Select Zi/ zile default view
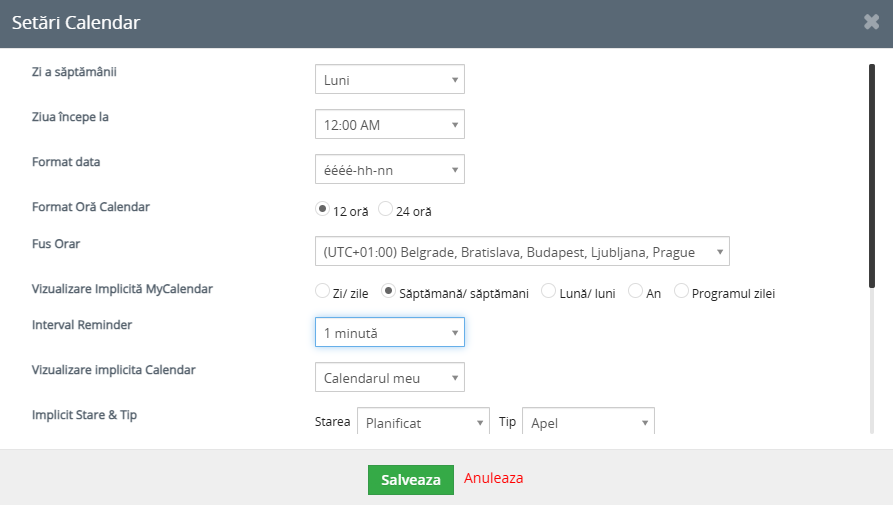 tap(322, 291)
